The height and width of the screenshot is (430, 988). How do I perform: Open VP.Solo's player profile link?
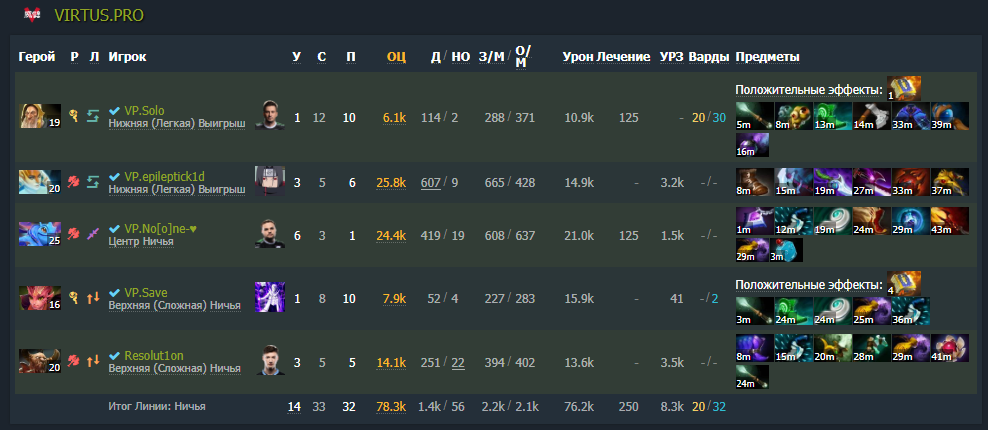pos(144,110)
